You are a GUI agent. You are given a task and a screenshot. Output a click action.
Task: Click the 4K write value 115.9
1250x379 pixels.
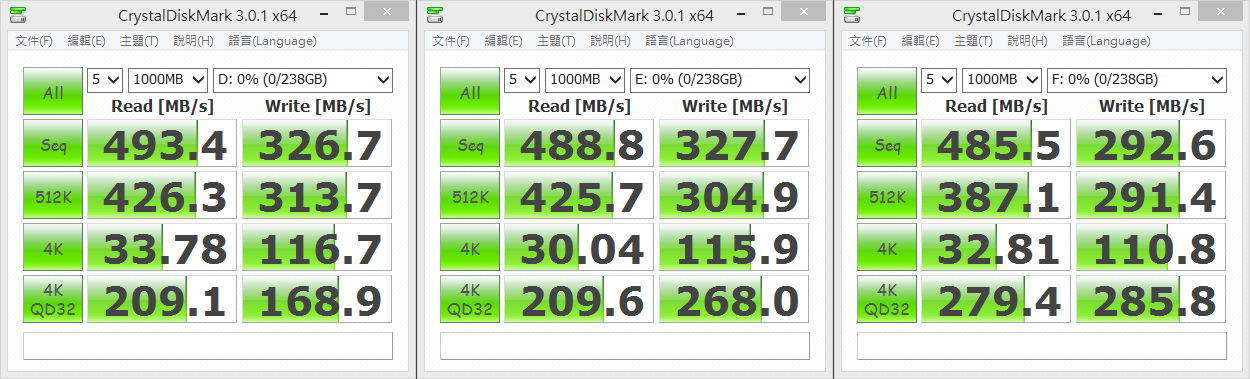(734, 248)
